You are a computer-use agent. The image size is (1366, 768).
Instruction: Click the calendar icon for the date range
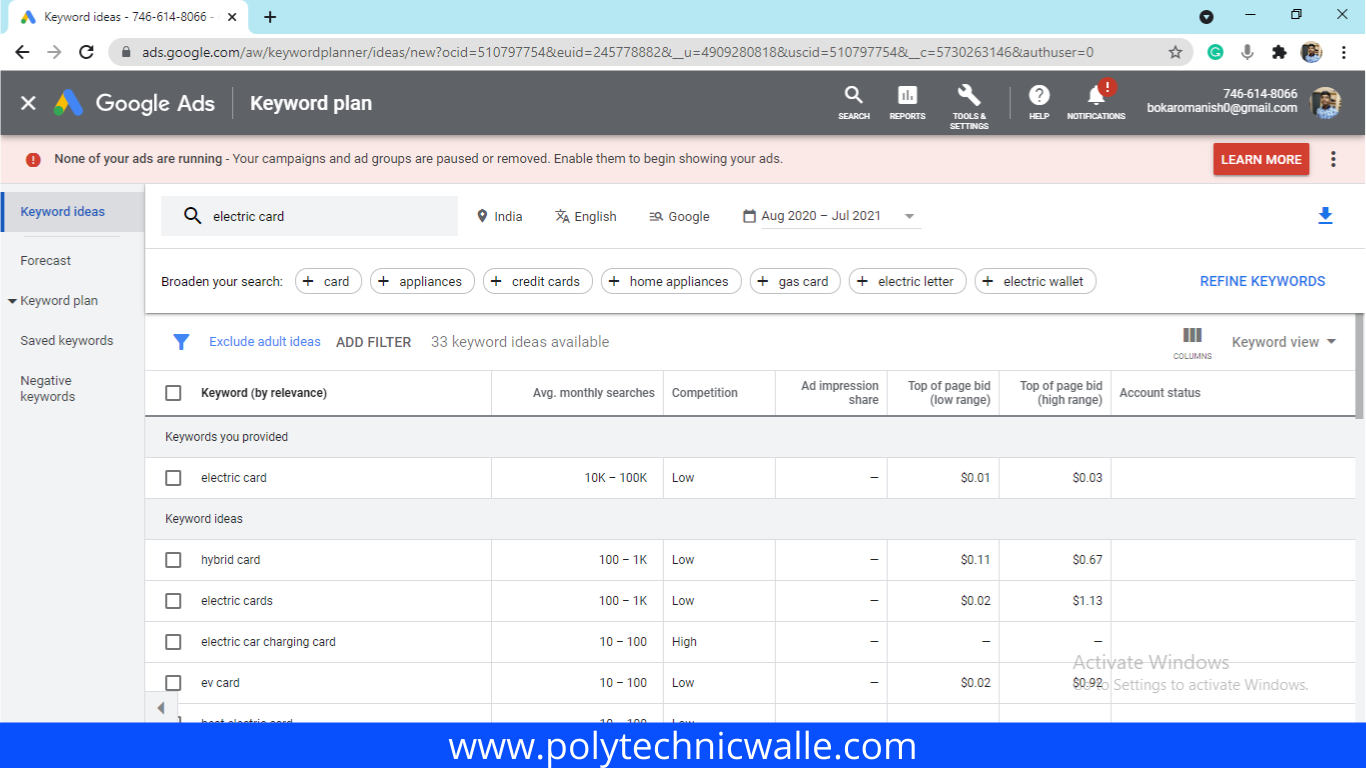pyautogui.click(x=749, y=216)
